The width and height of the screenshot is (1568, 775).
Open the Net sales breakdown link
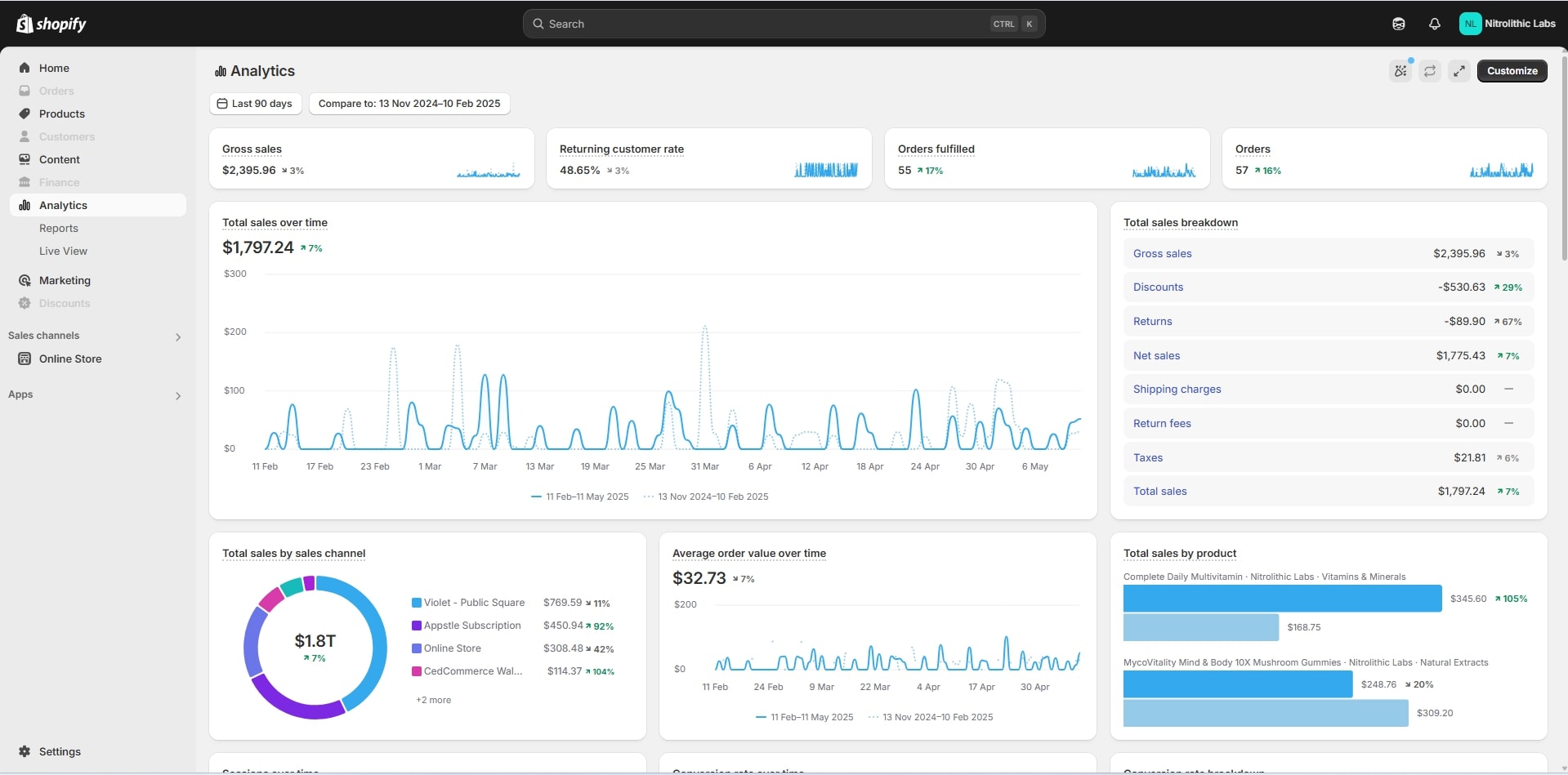tap(1156, 356)
